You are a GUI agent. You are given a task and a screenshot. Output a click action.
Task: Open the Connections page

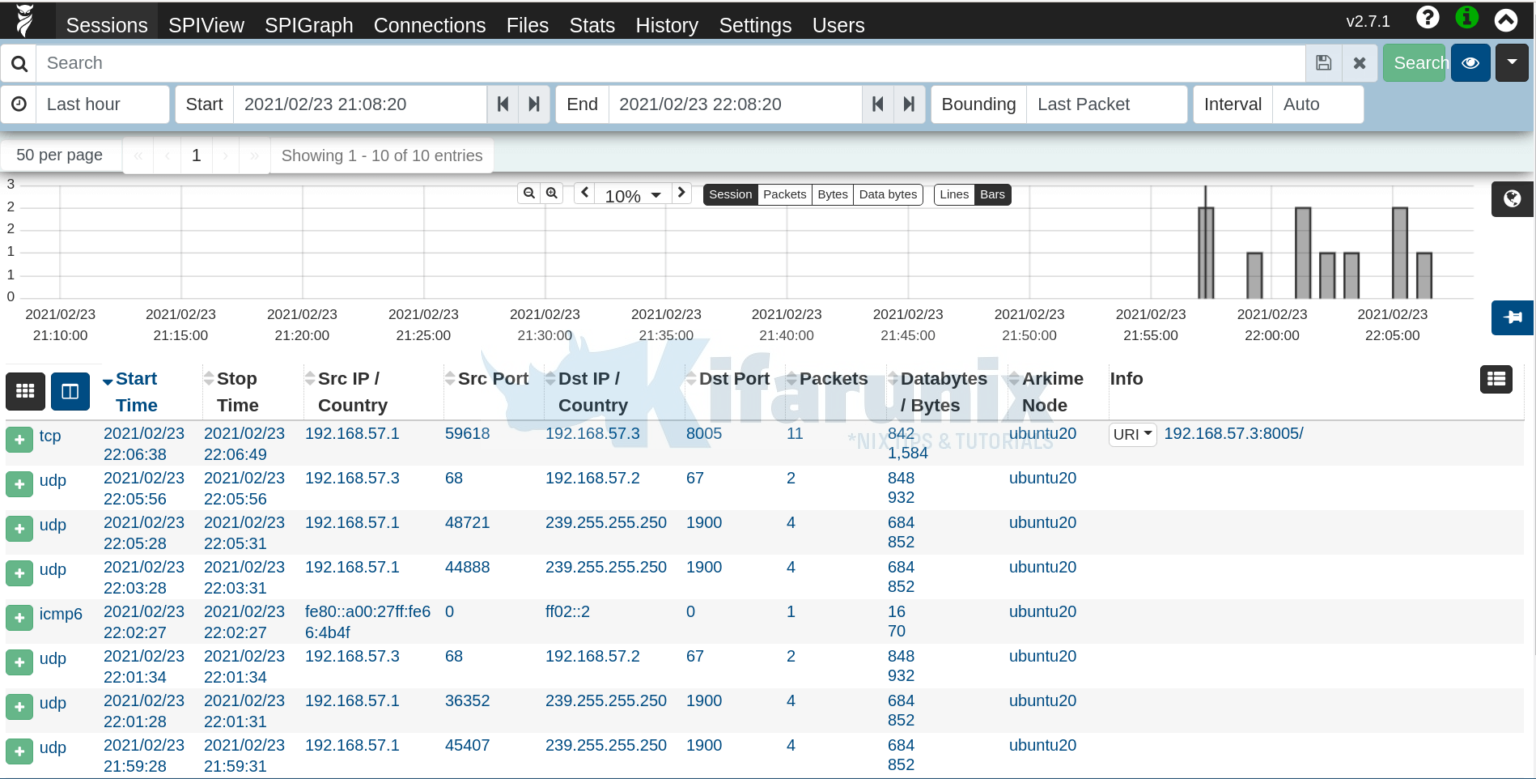pyautogui.click(x=429, y=25)
